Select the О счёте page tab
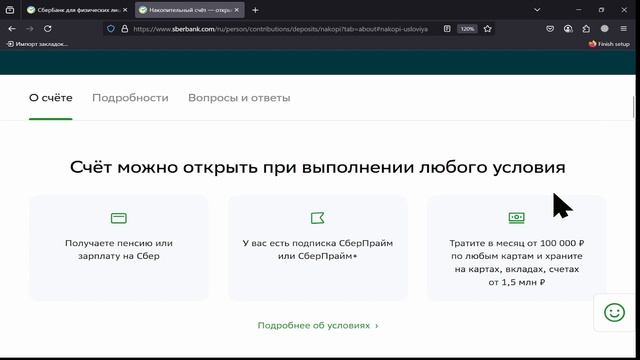Screen dimensions: 640x360 51,98
